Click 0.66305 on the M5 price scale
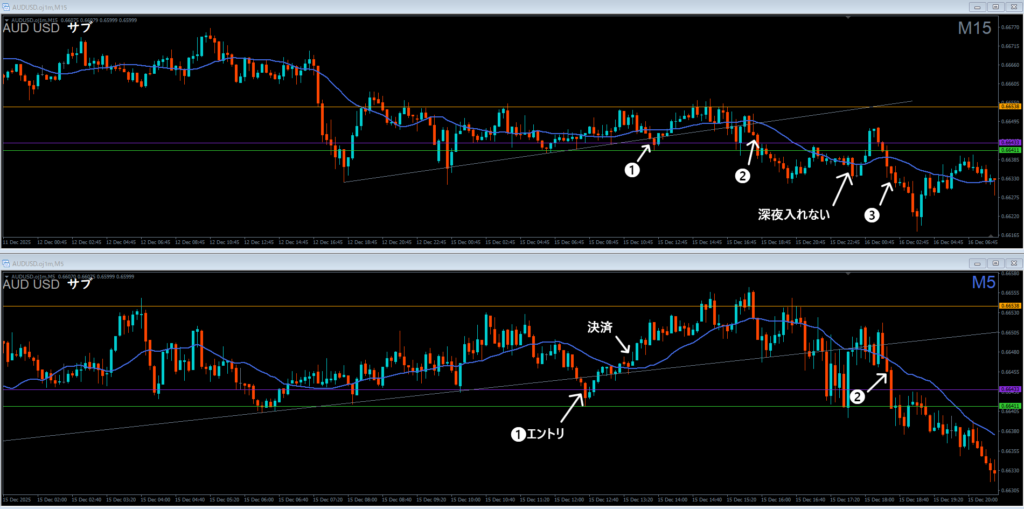 click(1012, 490)
